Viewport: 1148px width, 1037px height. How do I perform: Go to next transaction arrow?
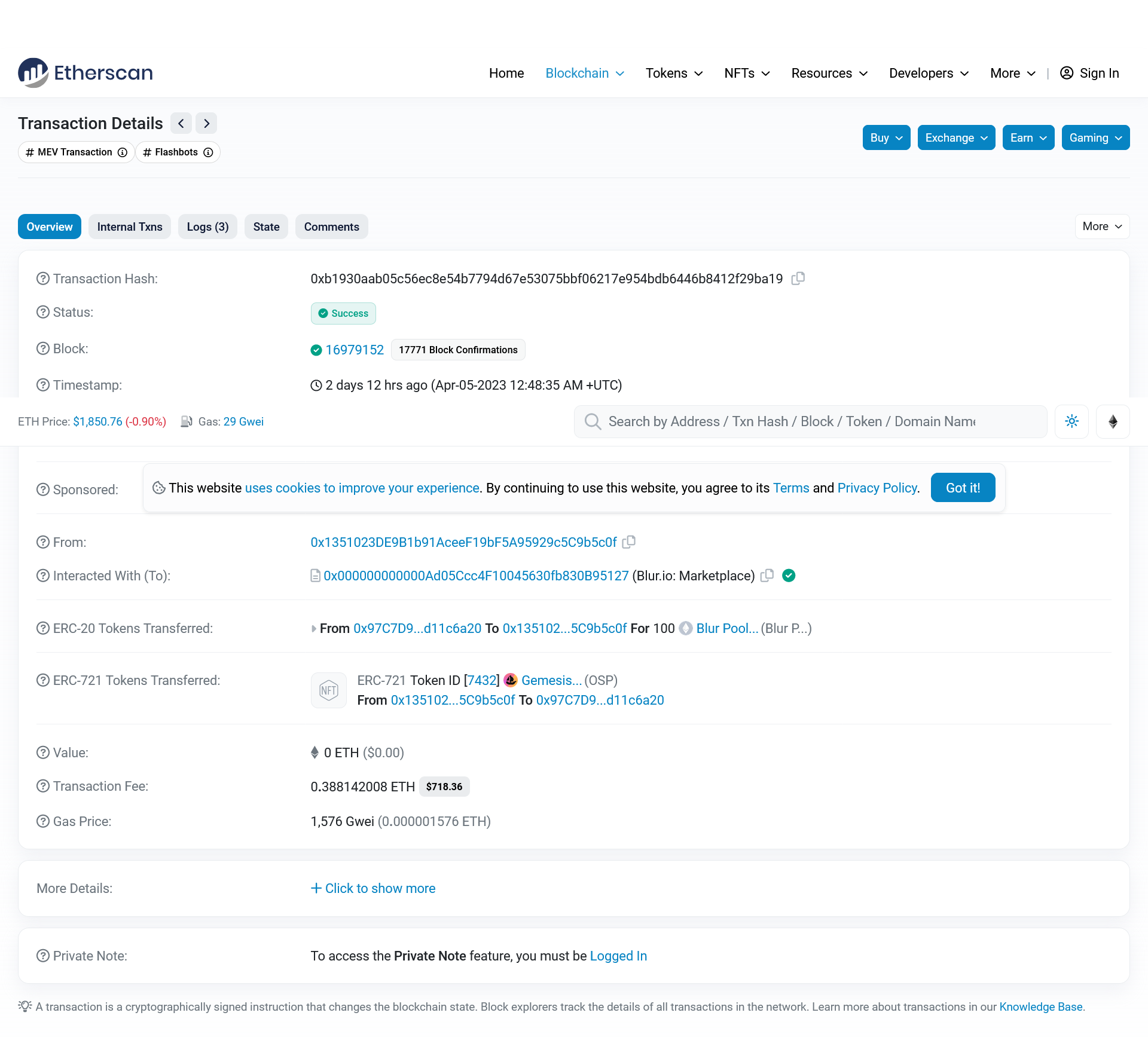[206, 123]
